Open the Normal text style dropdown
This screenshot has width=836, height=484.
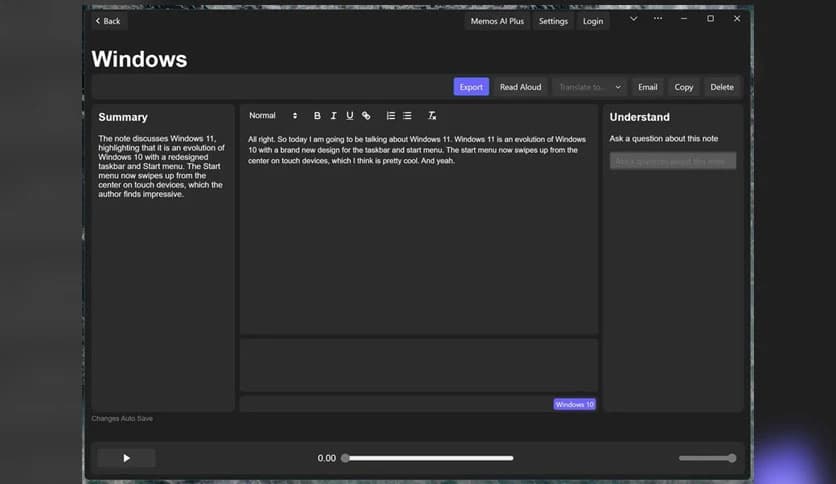point(273,116)
